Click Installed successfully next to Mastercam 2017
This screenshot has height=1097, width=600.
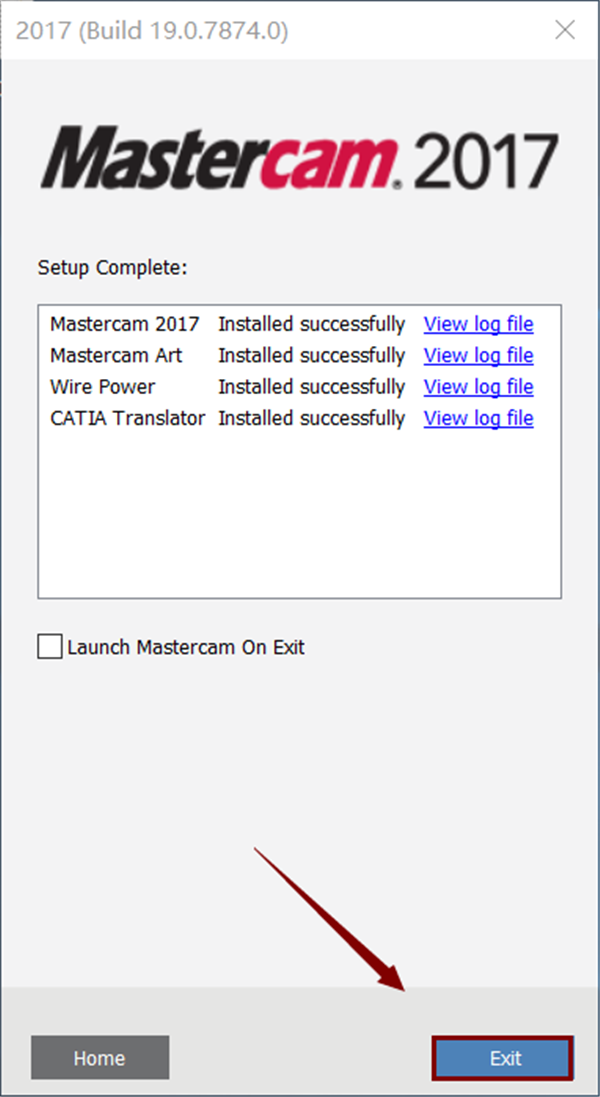[x=310, y=323]
